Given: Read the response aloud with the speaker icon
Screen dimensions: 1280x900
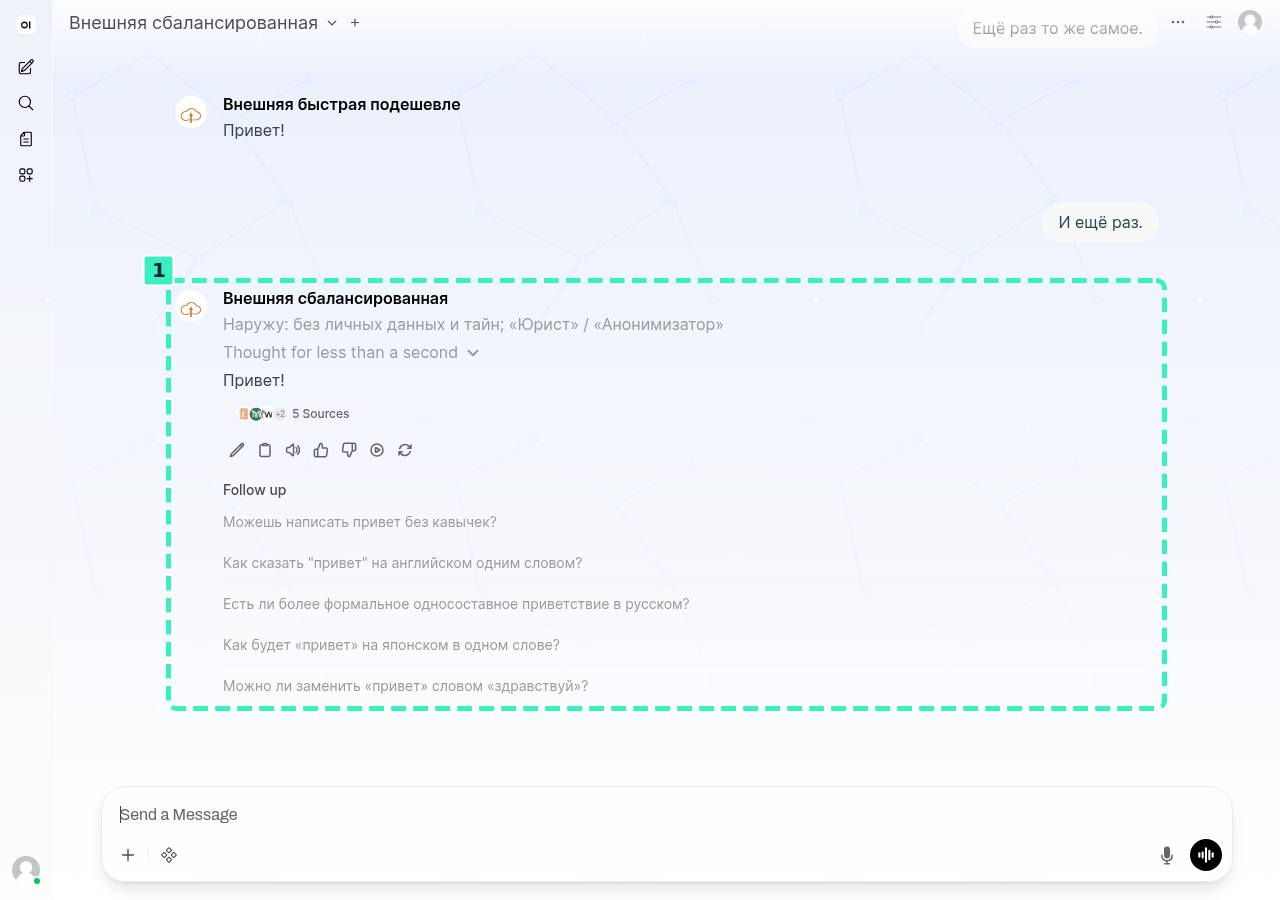Looking at the screenshot, I should pyautogui.click(x=293, y=450).
